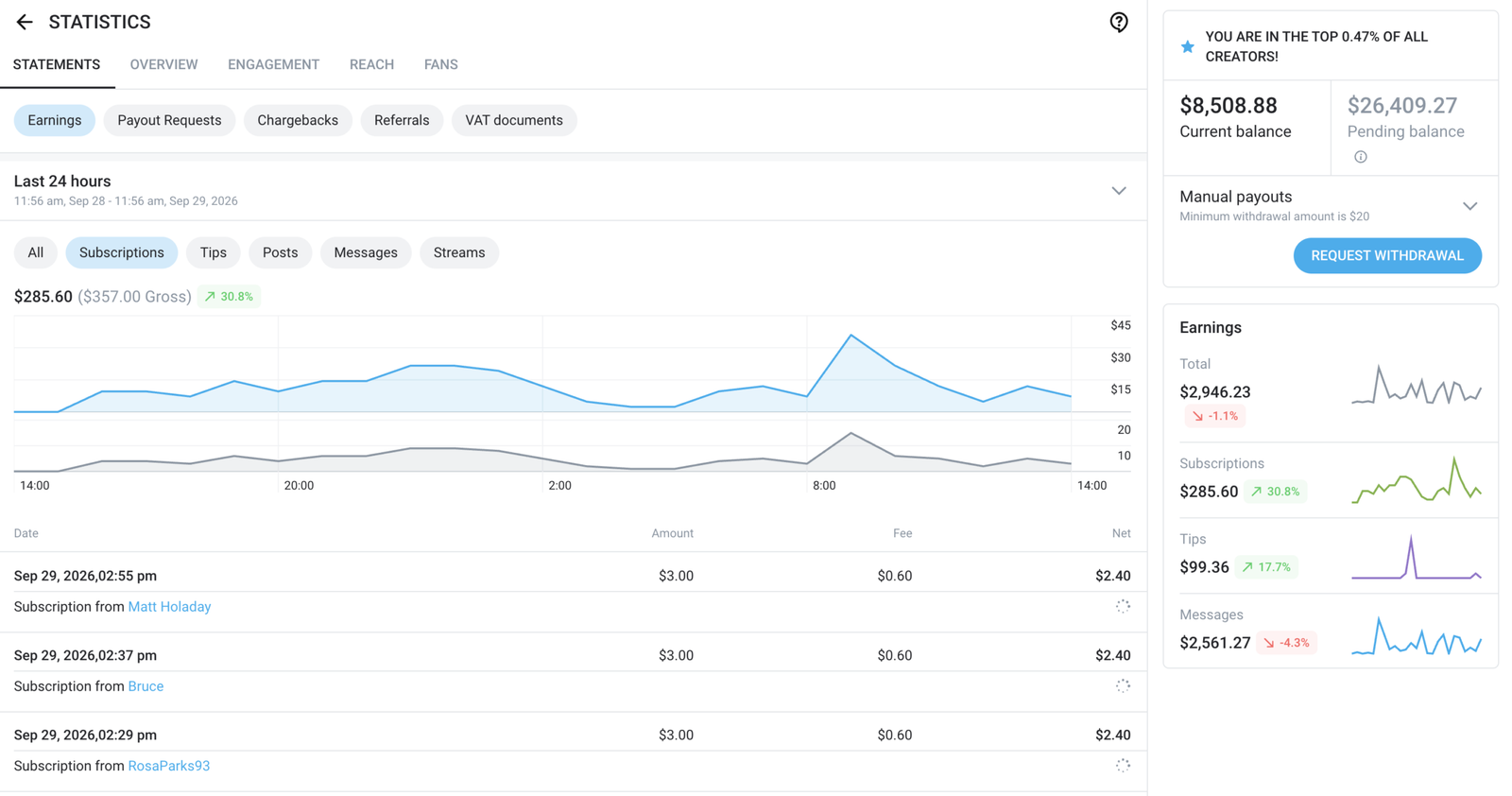Go back using the arrow icon
The width and height of the screenshot is (1512, 796).
coord(25,22)
